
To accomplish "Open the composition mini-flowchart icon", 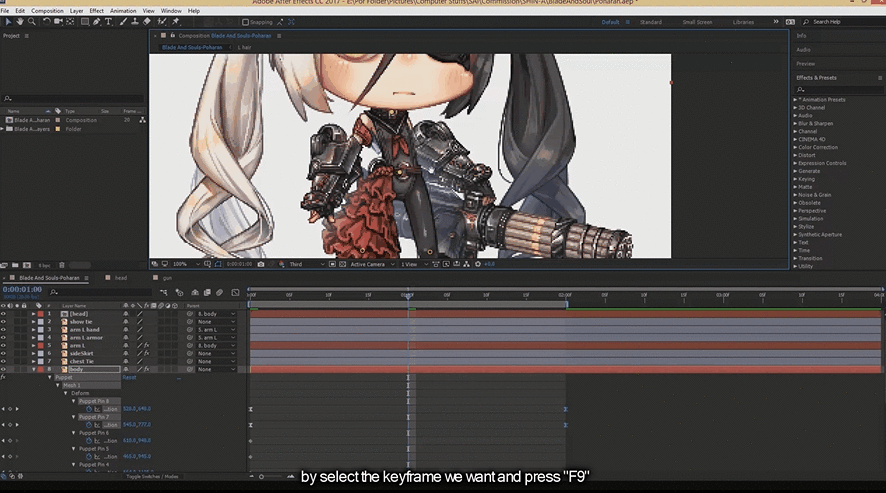I will tap(164, 292).
